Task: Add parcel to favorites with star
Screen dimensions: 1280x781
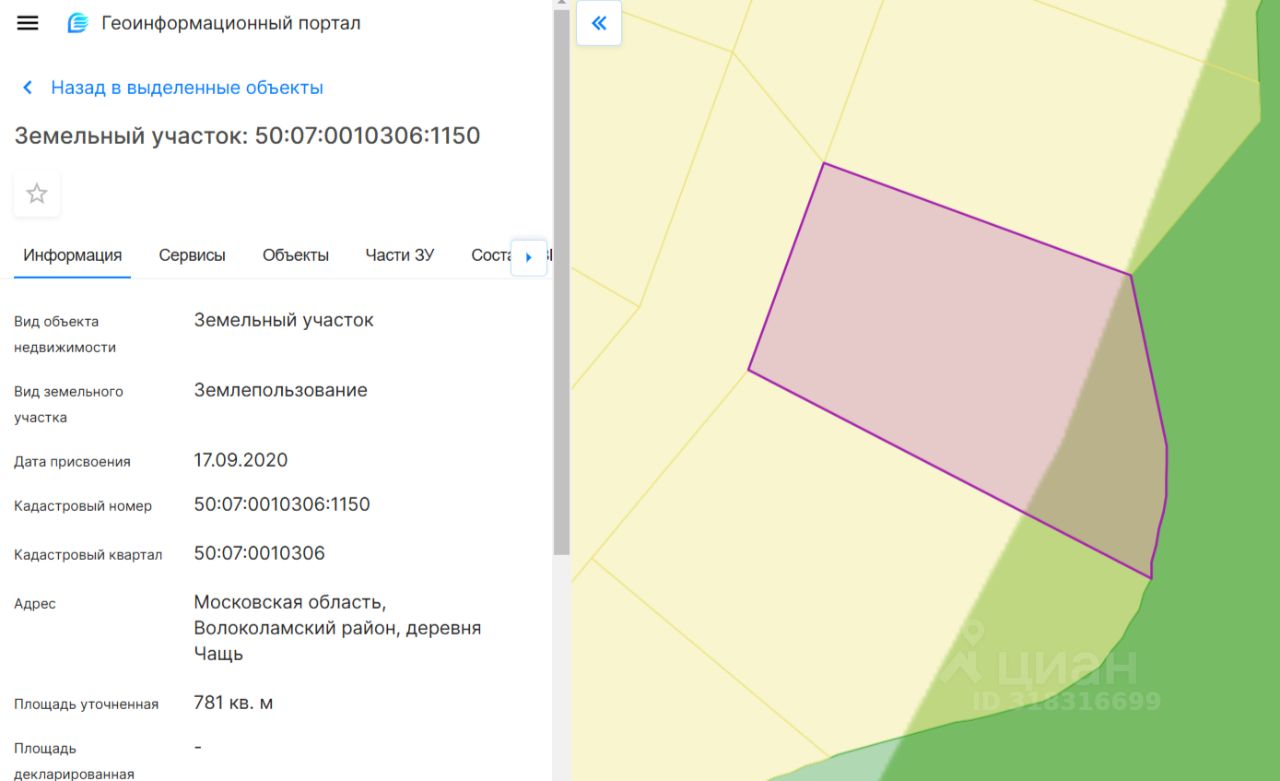Action: pyautogui.click(x=37, y=194)
